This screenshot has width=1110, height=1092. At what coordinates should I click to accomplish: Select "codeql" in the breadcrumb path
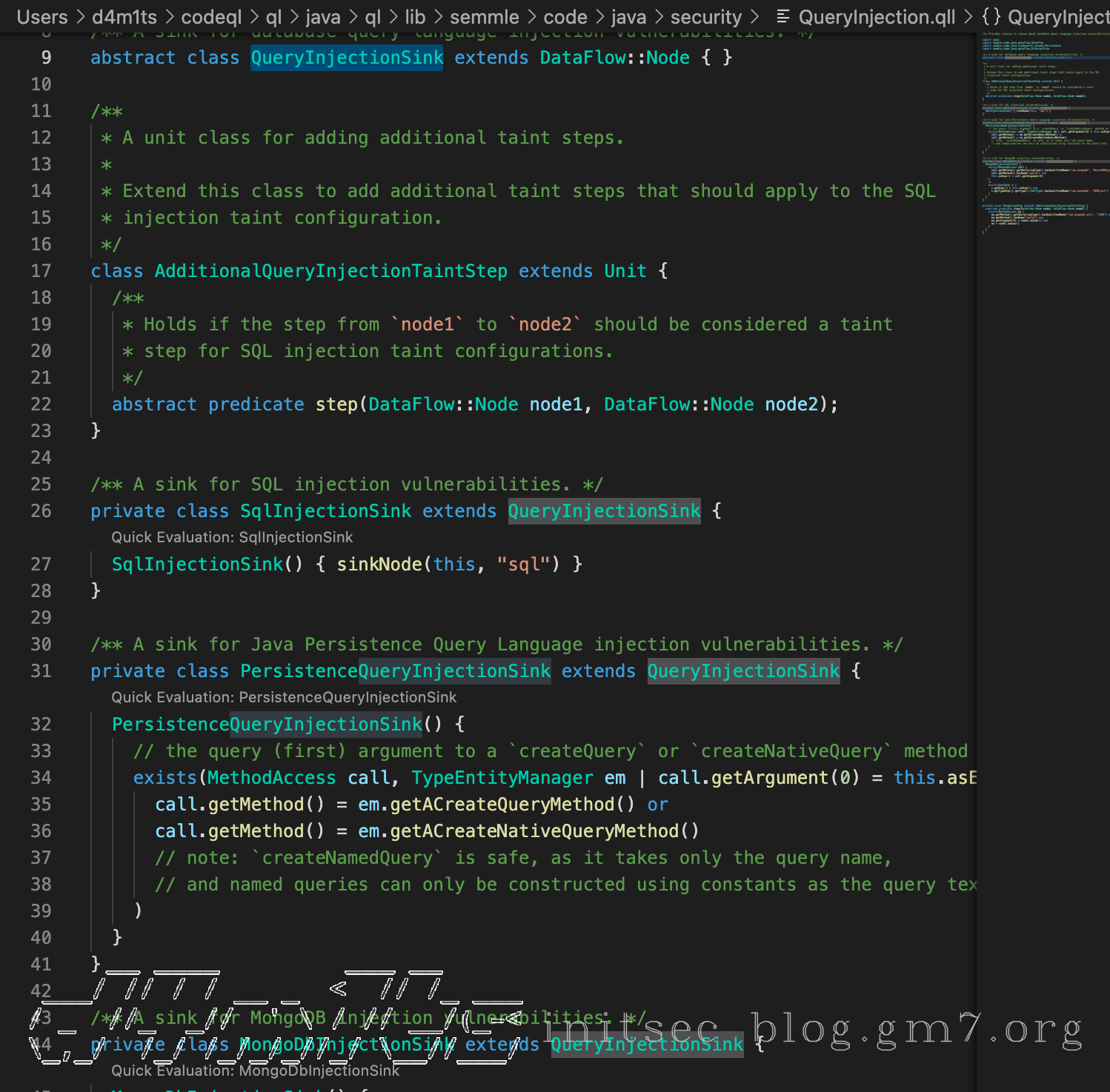(x=212, y=16)
